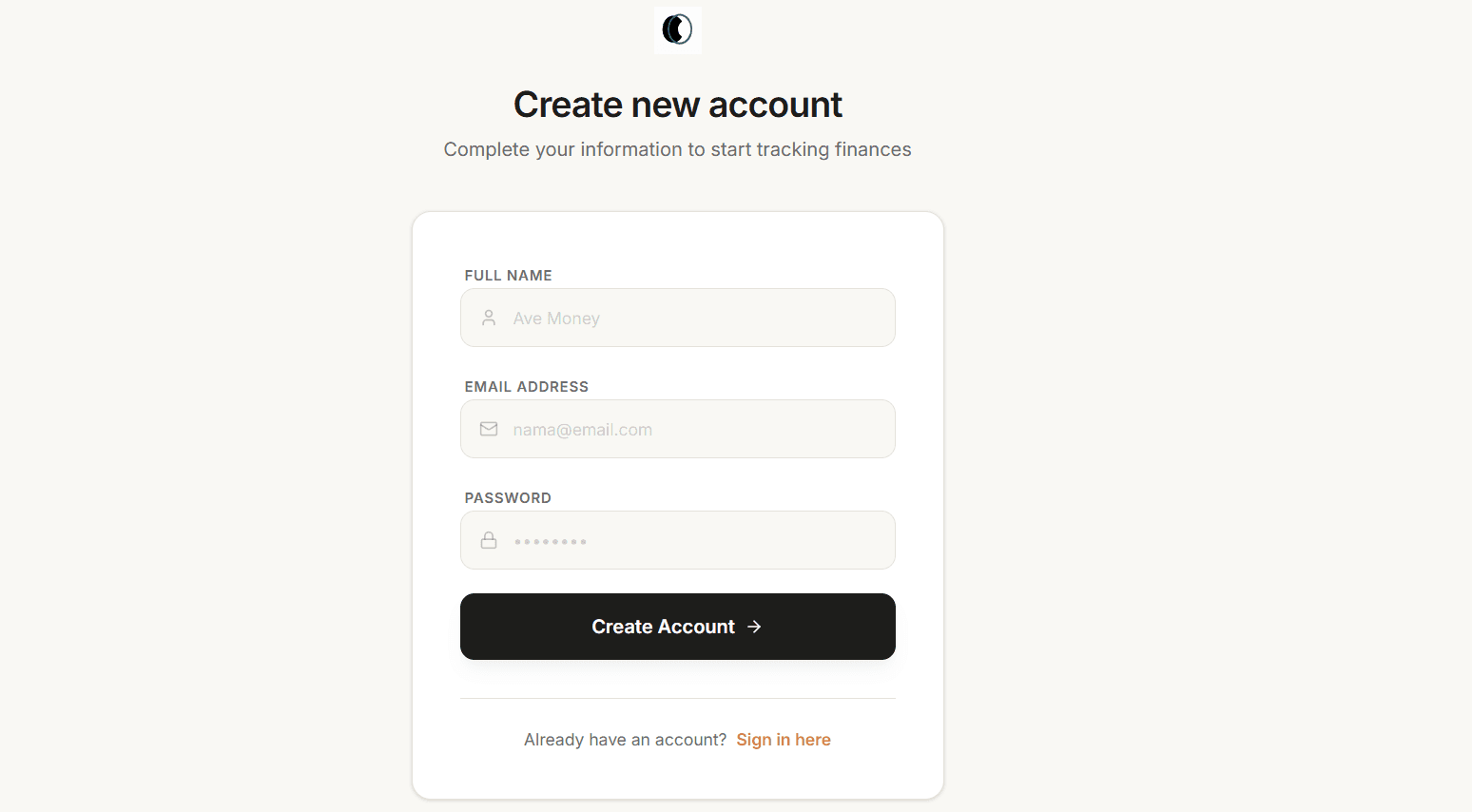1472x812 pixels.
Task: Focus the Password input field
Action: 723,540
